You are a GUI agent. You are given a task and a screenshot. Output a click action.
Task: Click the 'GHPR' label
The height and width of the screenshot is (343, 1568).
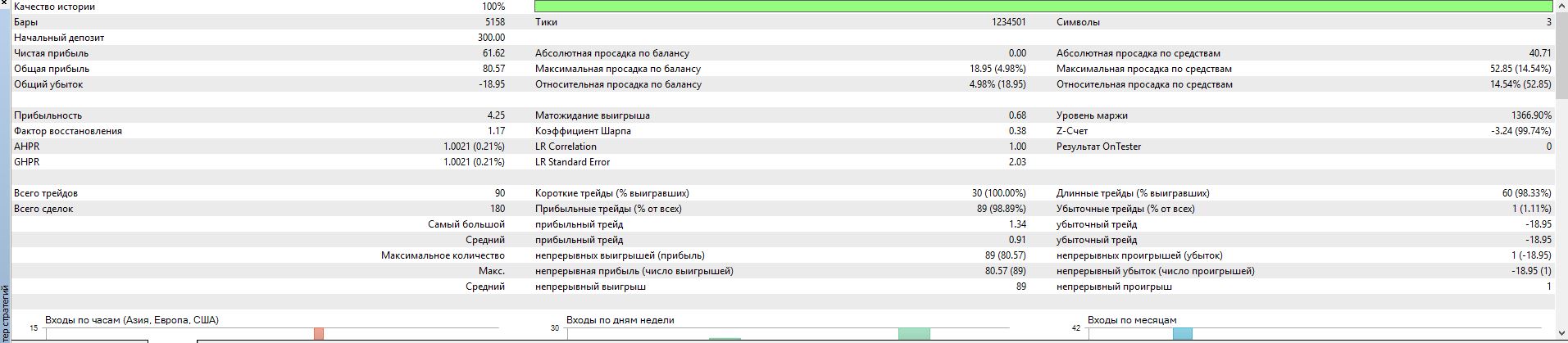point(26,162)
